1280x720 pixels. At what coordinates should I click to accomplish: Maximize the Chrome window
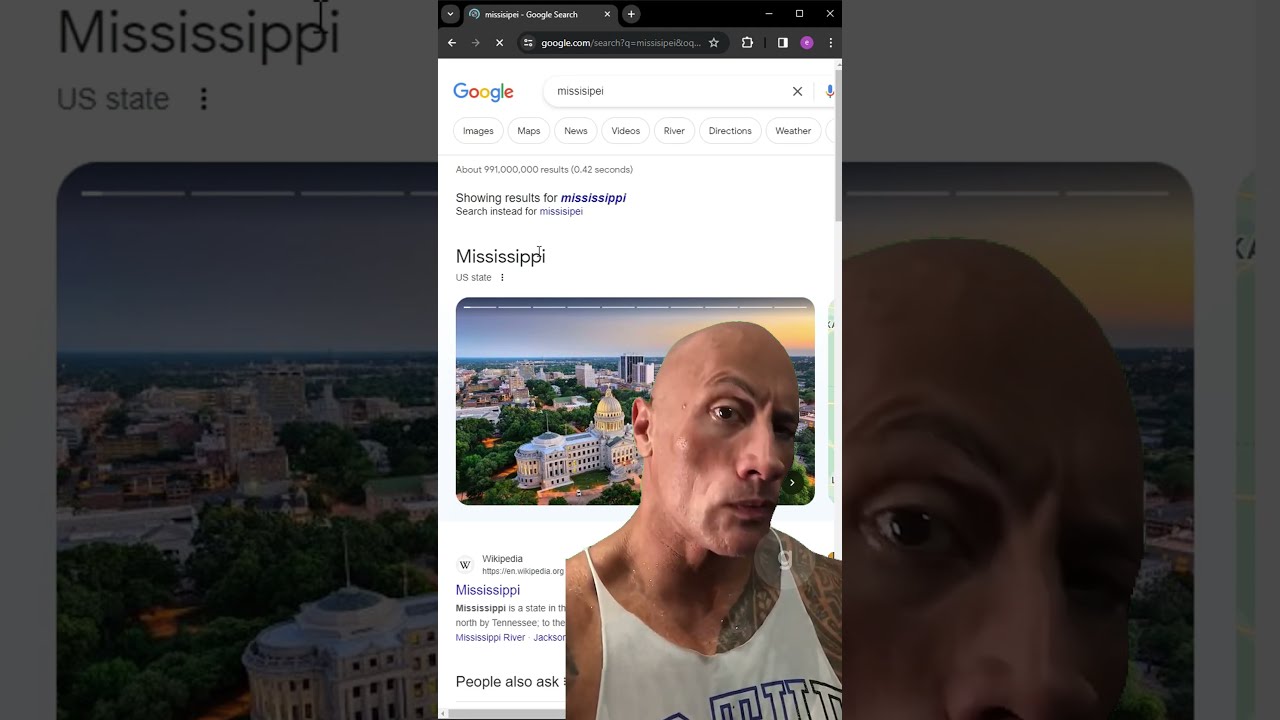pos(799,14)
